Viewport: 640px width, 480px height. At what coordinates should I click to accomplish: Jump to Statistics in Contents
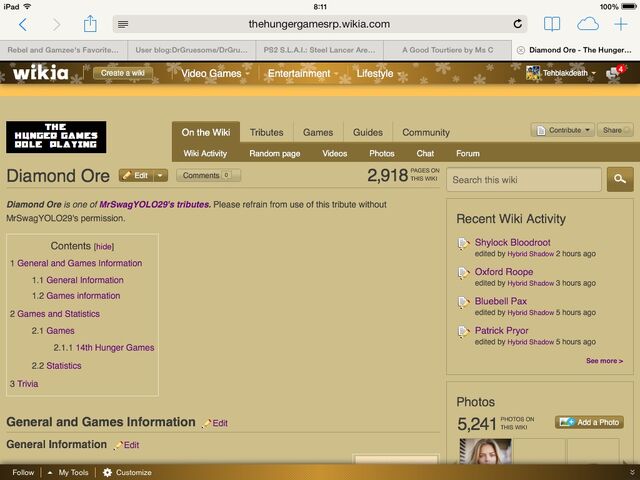point(64,366)
